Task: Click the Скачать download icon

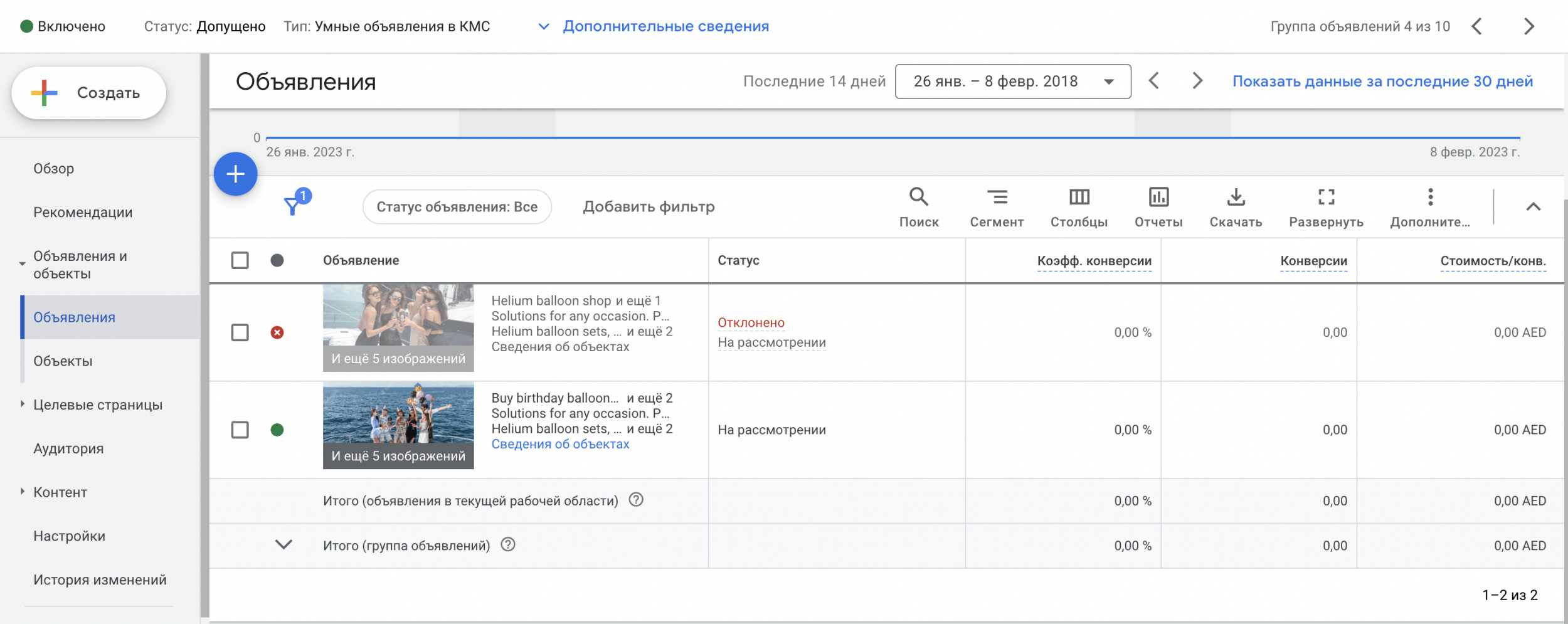Action: click(1235, 198)
